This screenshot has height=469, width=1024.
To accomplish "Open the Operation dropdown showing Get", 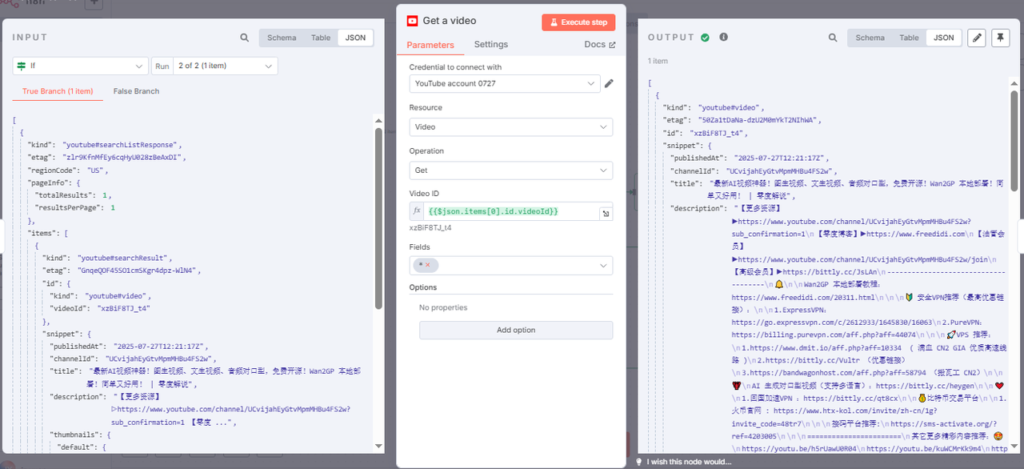I will click(x=510, y=170).
